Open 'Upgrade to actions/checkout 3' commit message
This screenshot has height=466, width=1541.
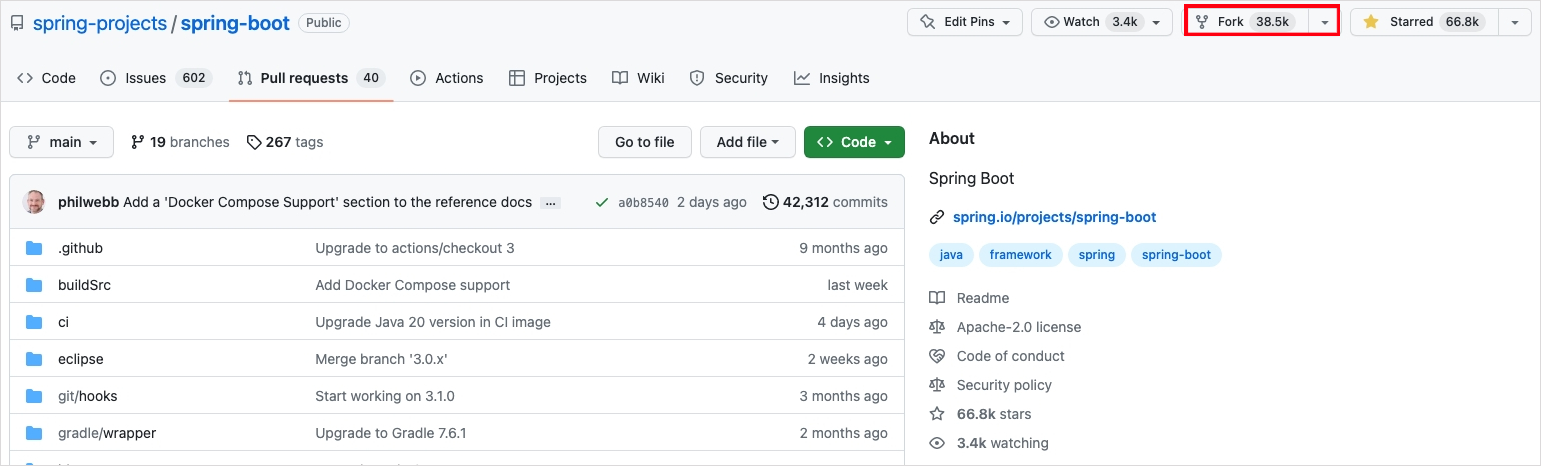(414, 248)
